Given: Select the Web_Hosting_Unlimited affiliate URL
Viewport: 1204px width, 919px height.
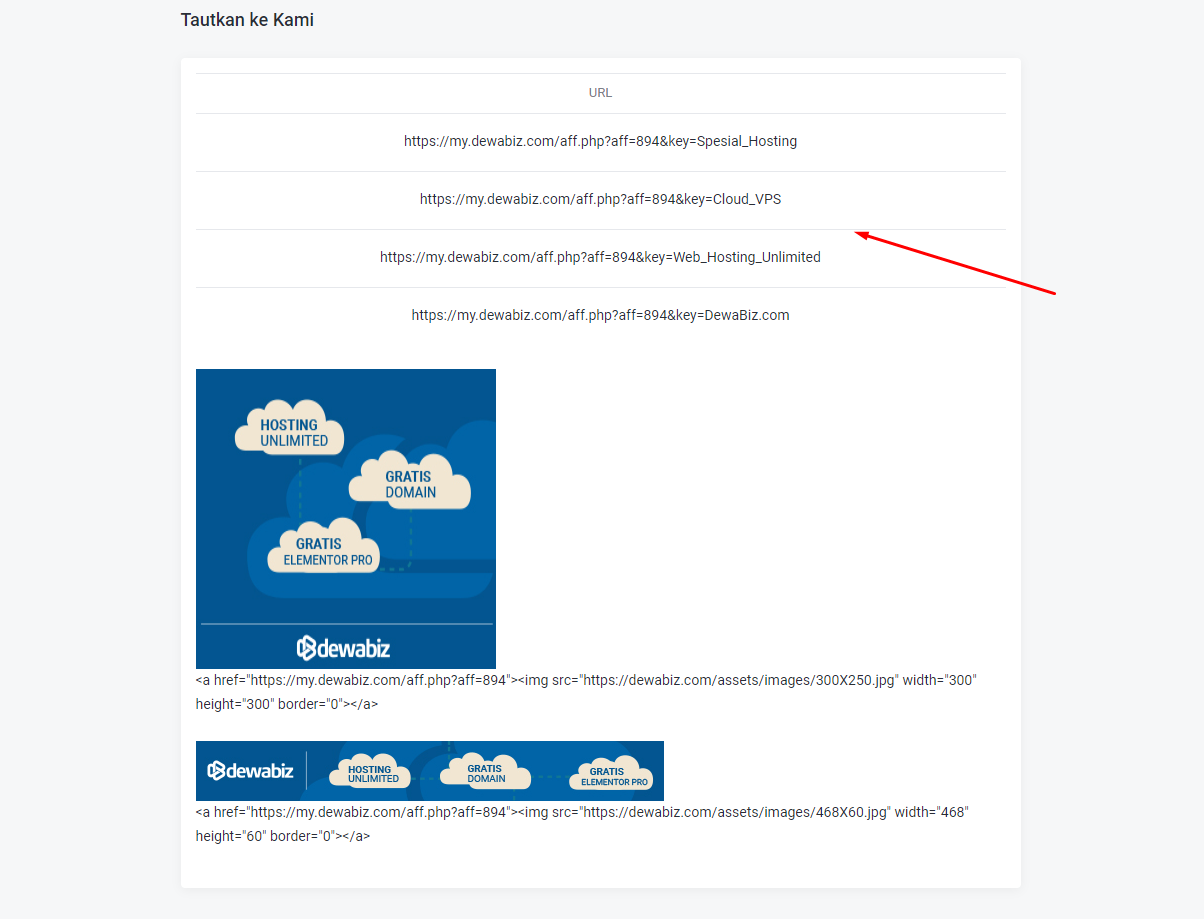Looking at the screenshot, I should [600, 258].
